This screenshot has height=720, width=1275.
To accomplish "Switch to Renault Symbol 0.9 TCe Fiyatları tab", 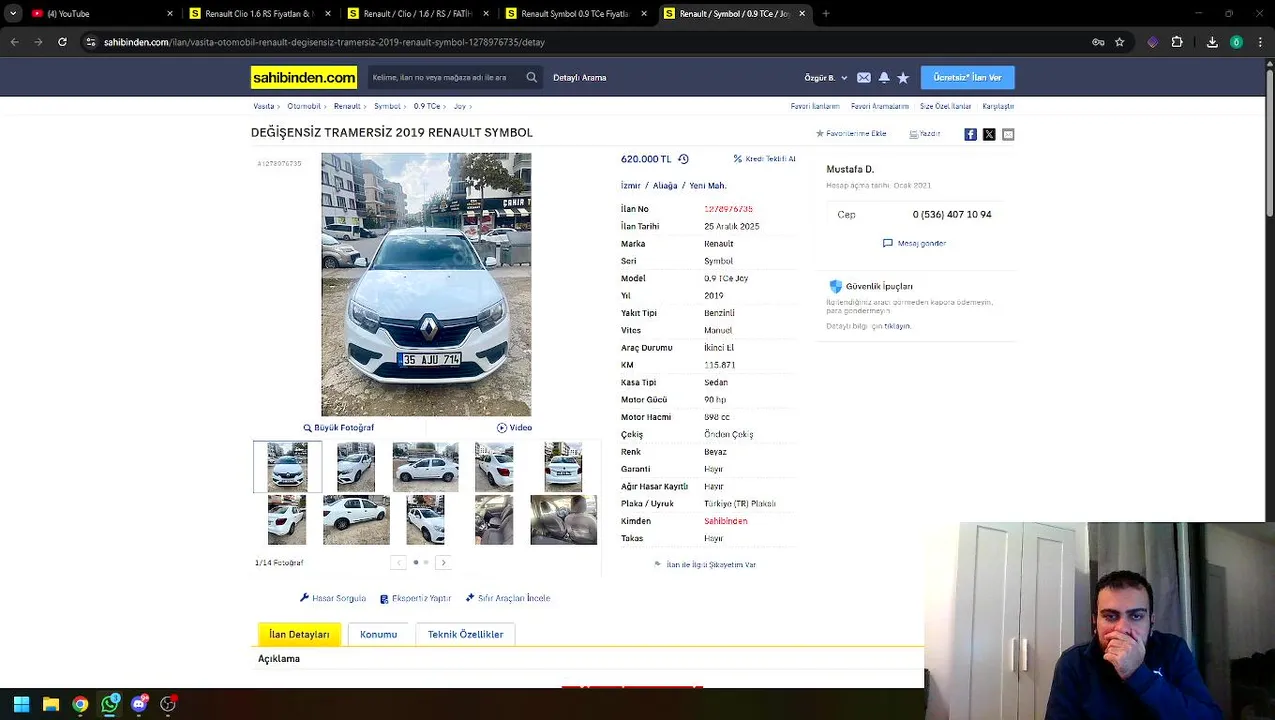I will coord(575,14).
